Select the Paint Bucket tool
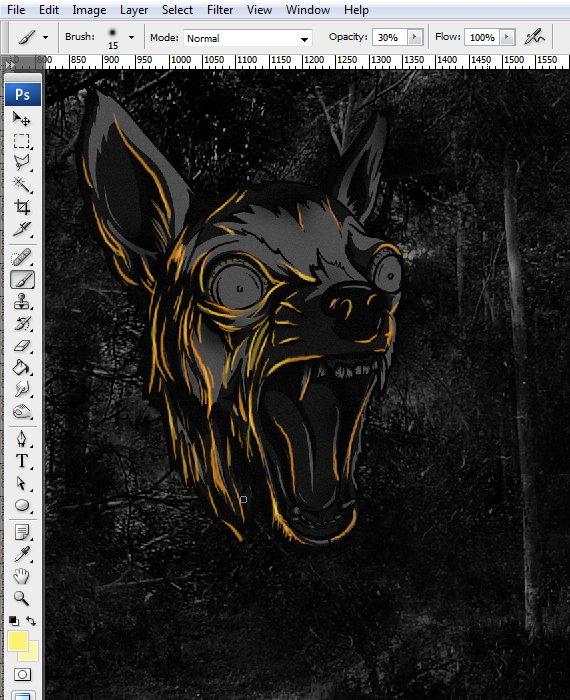This screenshot has width=570, height=700. coord(21,368)
